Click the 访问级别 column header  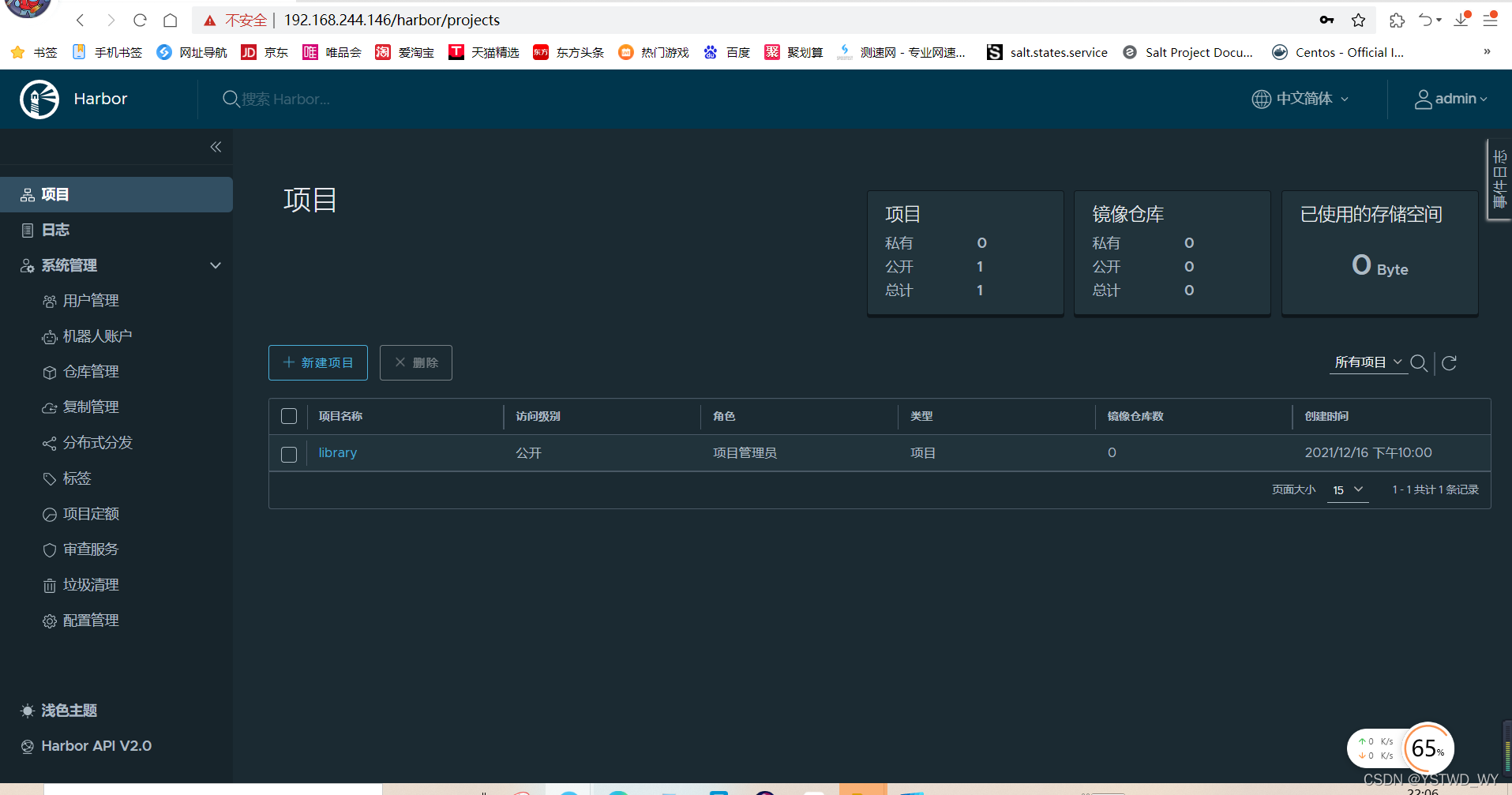pos(538,417)
